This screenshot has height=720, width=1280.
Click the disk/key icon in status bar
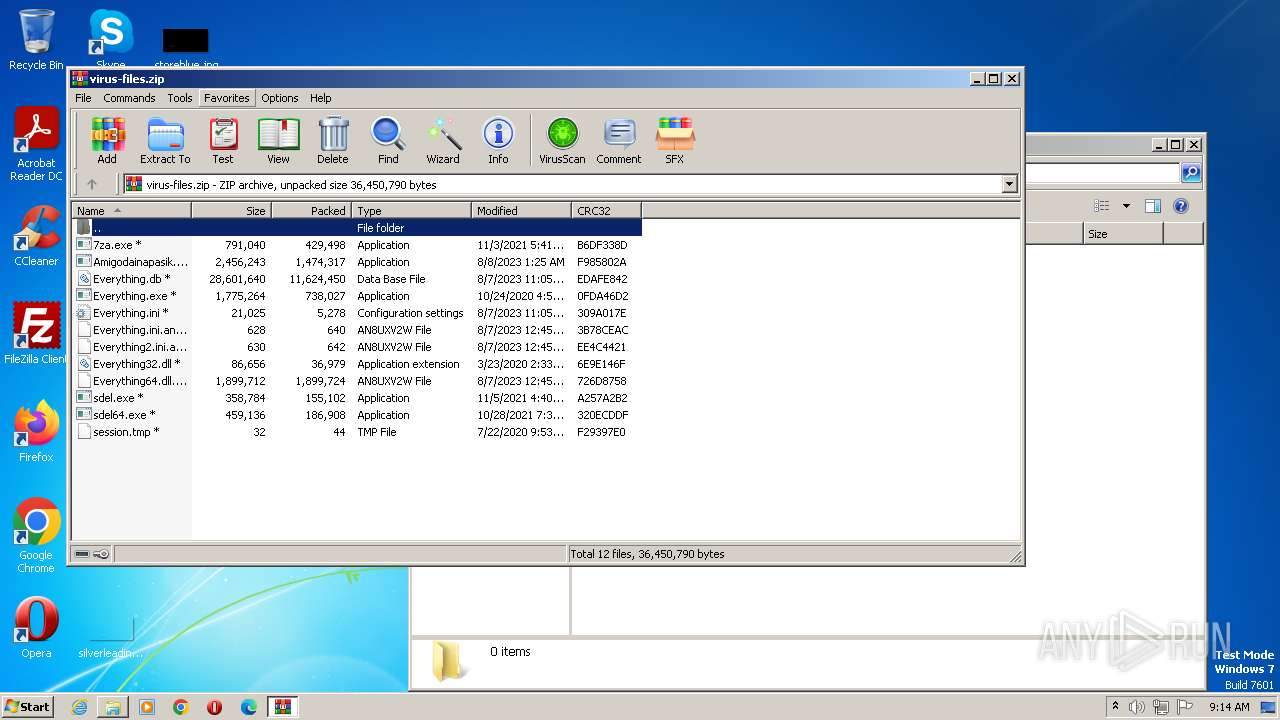92,554
